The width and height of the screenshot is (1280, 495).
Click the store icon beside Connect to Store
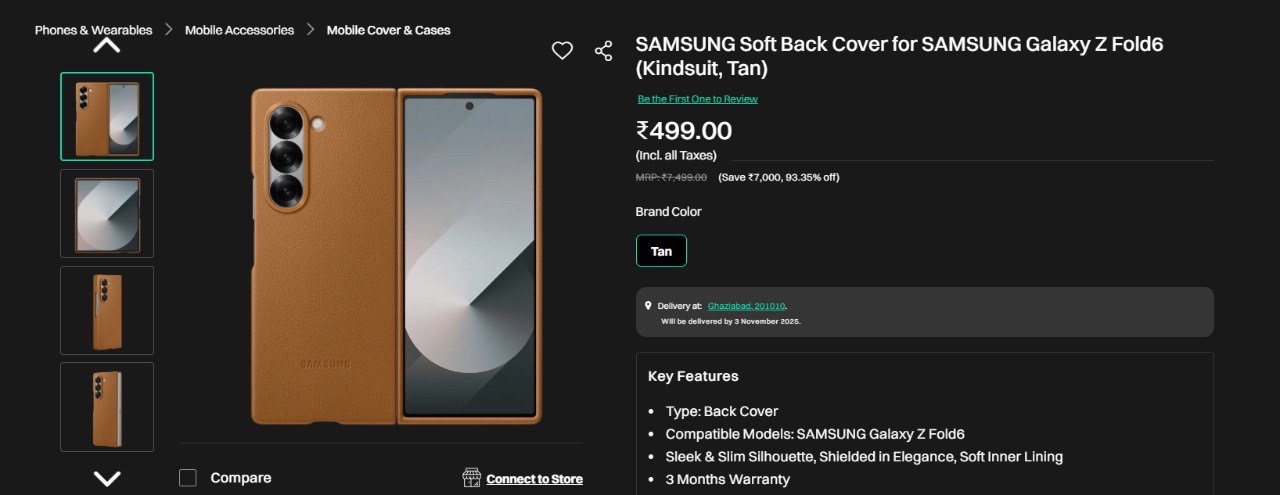472,478
